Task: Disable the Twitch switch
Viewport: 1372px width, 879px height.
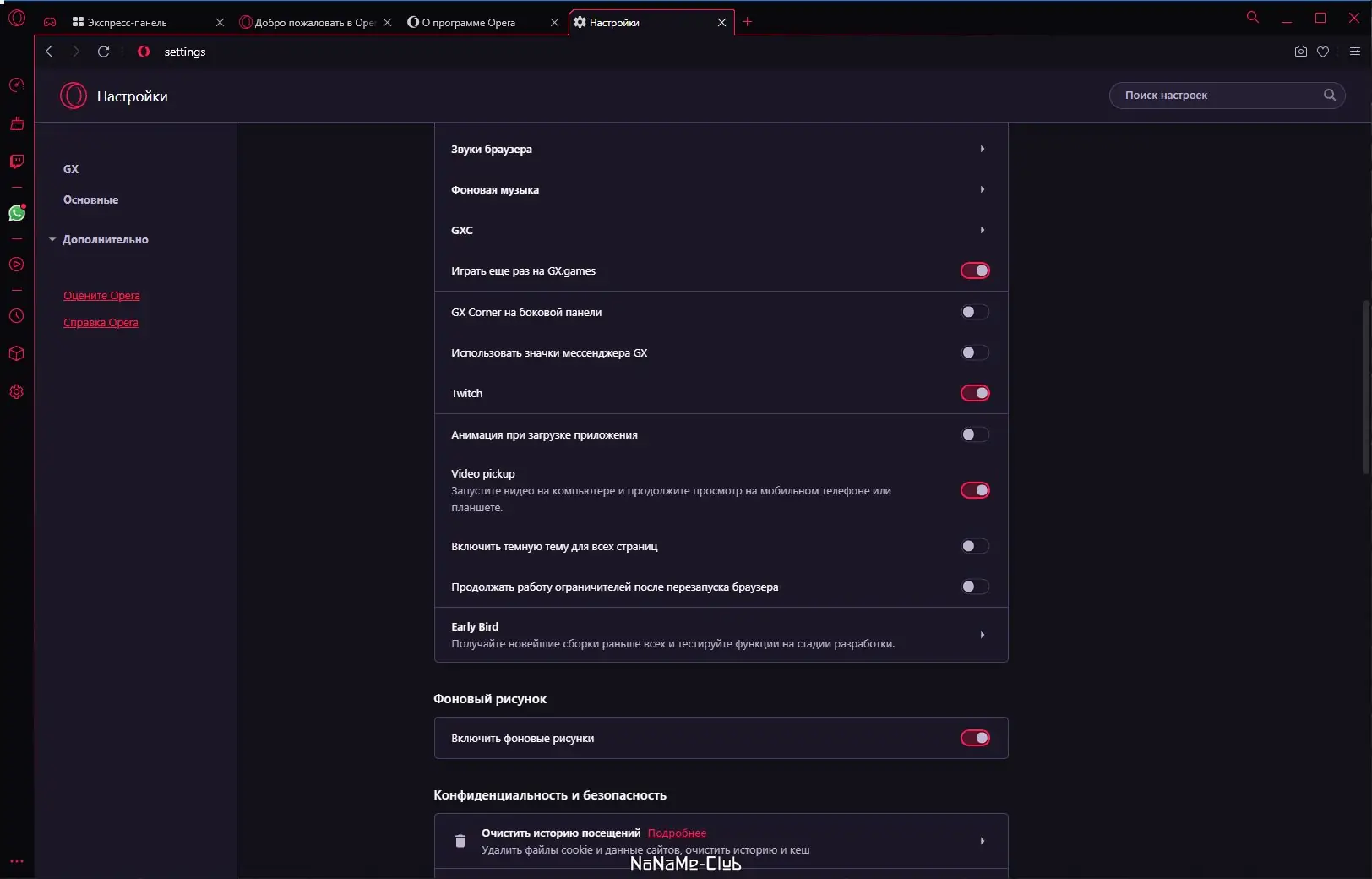Action: [975, 393]
